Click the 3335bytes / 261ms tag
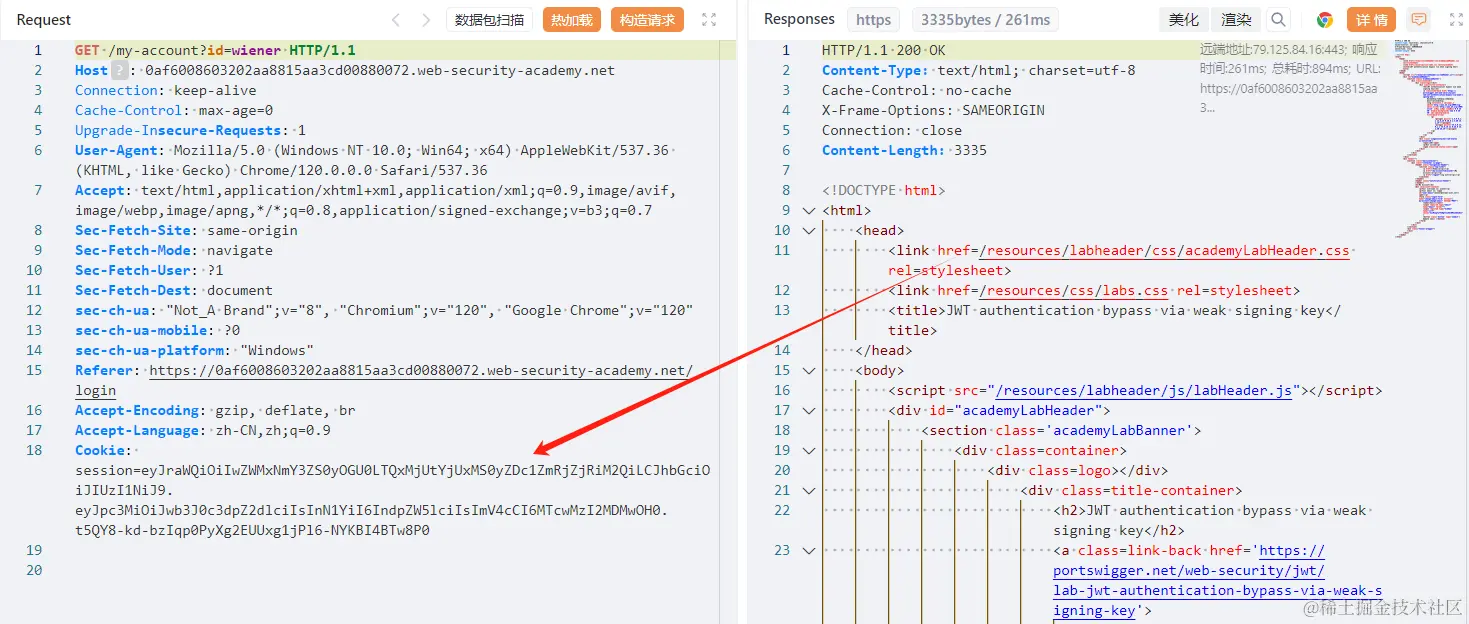1469x624 pixels. point(985,20)
